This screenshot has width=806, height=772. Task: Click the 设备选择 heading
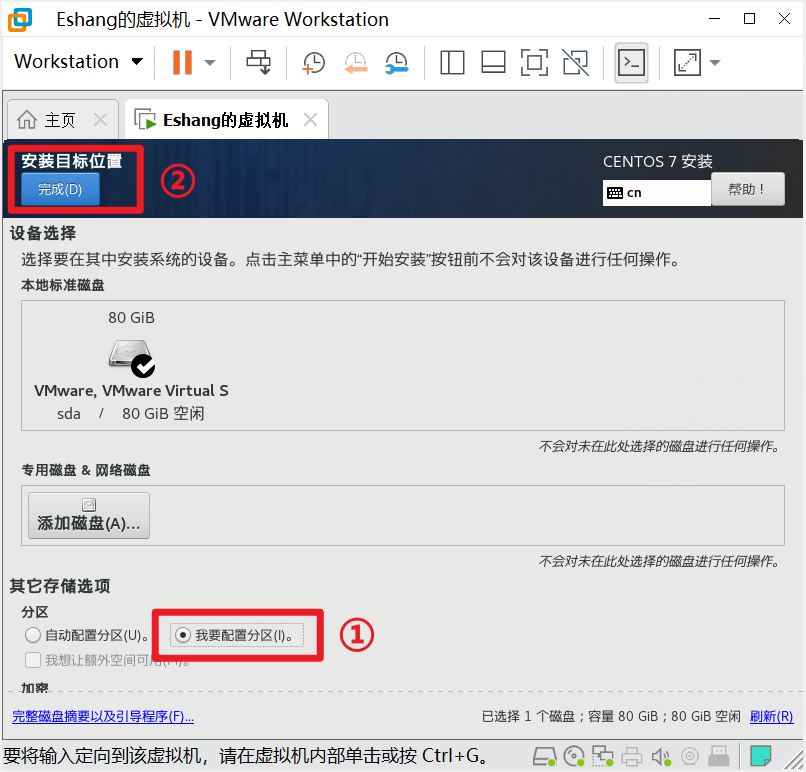click(x=43, y=233)
